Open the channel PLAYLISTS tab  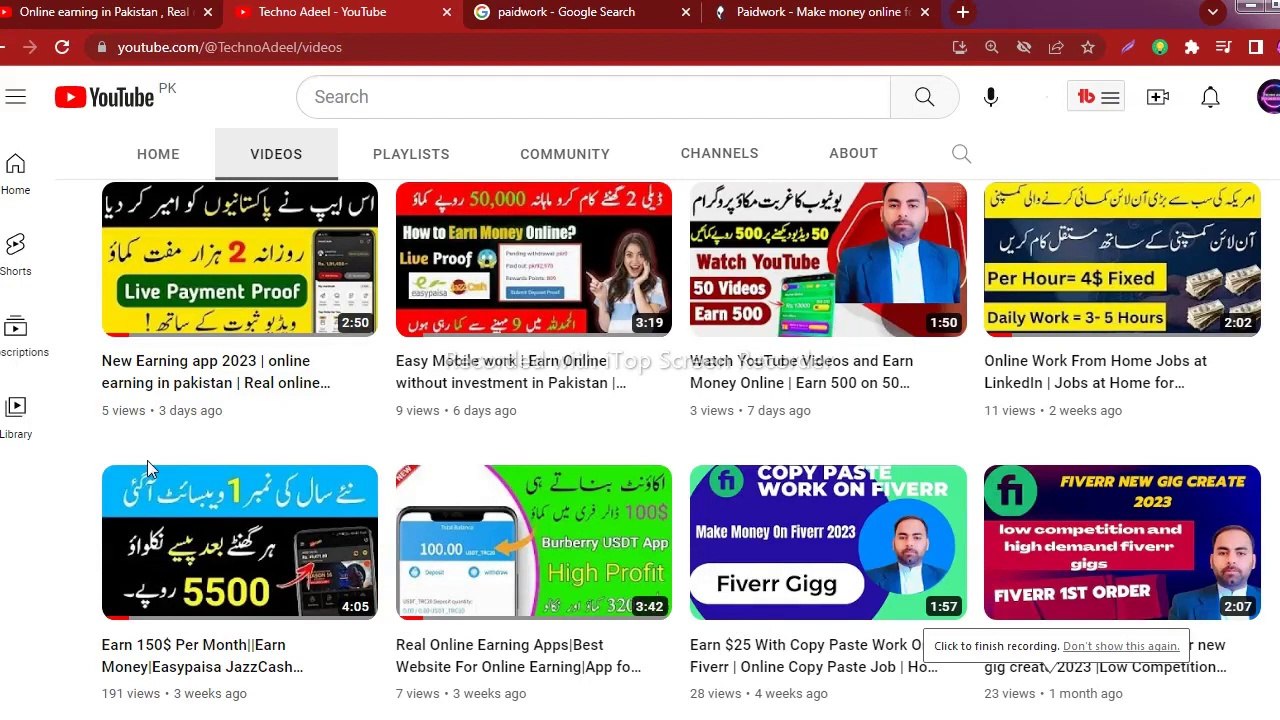[411, 154]
